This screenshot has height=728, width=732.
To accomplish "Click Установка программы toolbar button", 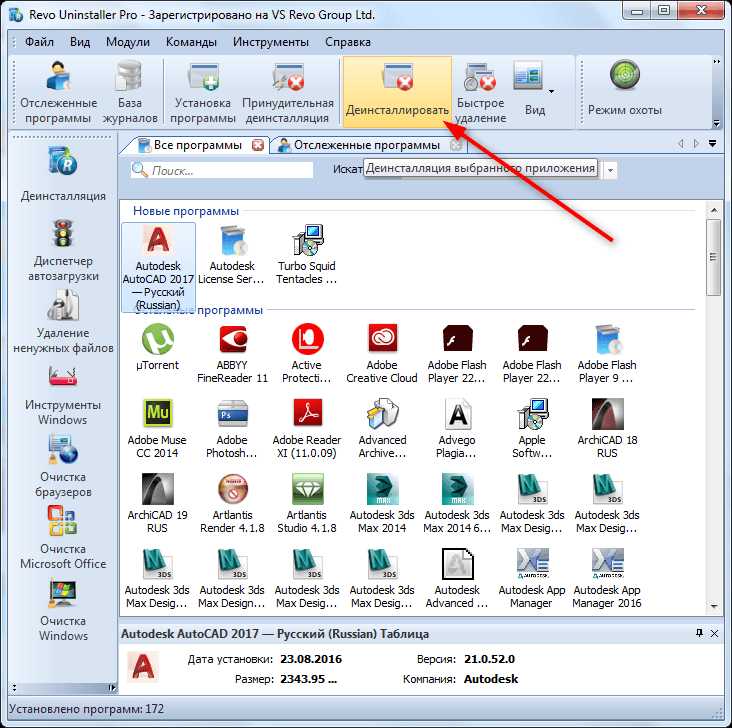I will [x=203, y=92].
